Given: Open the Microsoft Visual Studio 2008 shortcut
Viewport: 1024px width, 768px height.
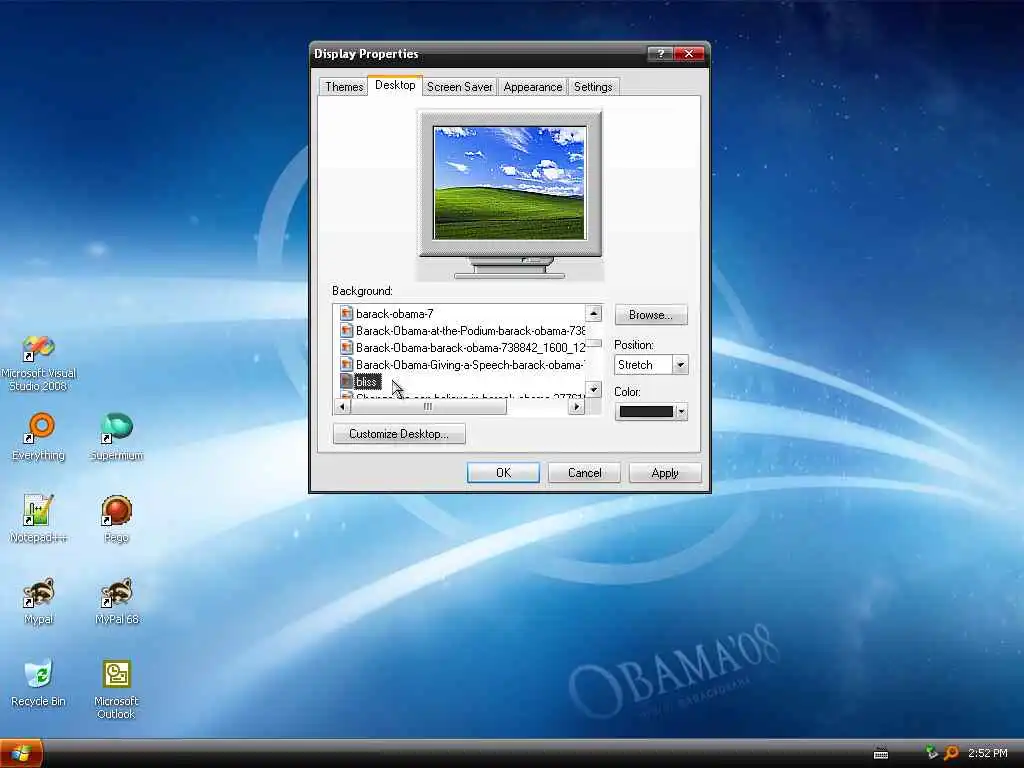Looking at the screenshot, I should 39,362.
